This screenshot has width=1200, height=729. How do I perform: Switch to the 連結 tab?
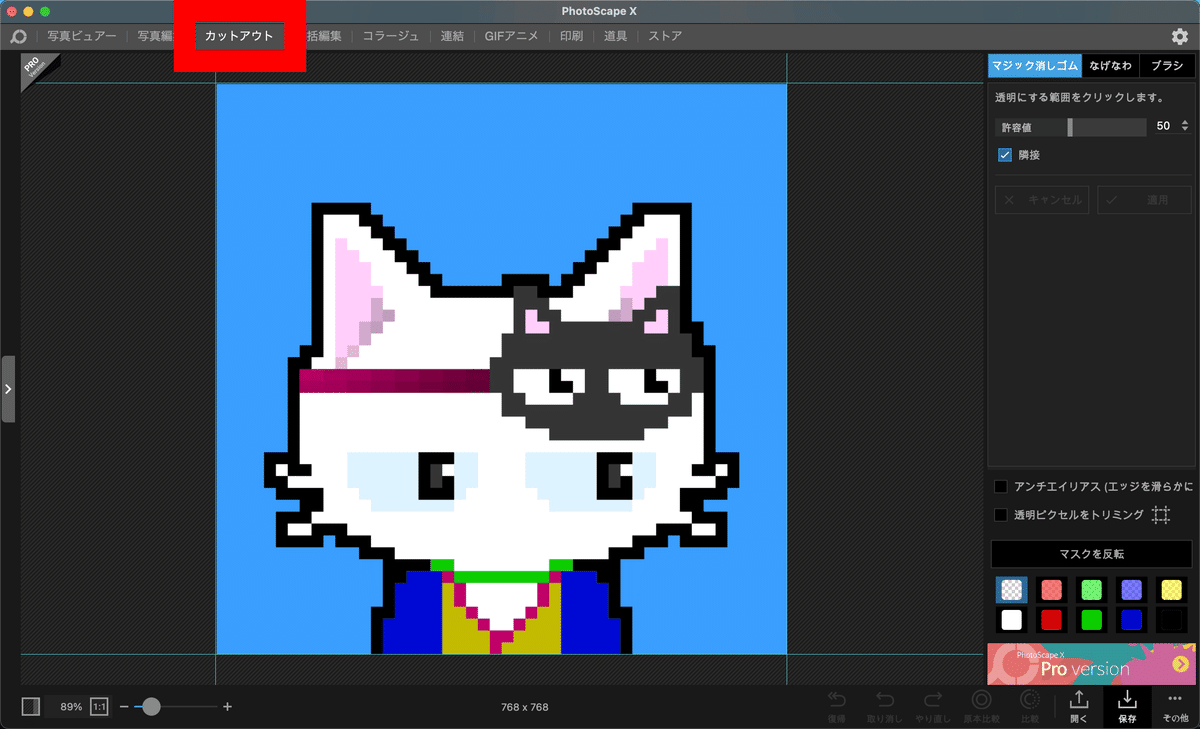click(452, 36)
